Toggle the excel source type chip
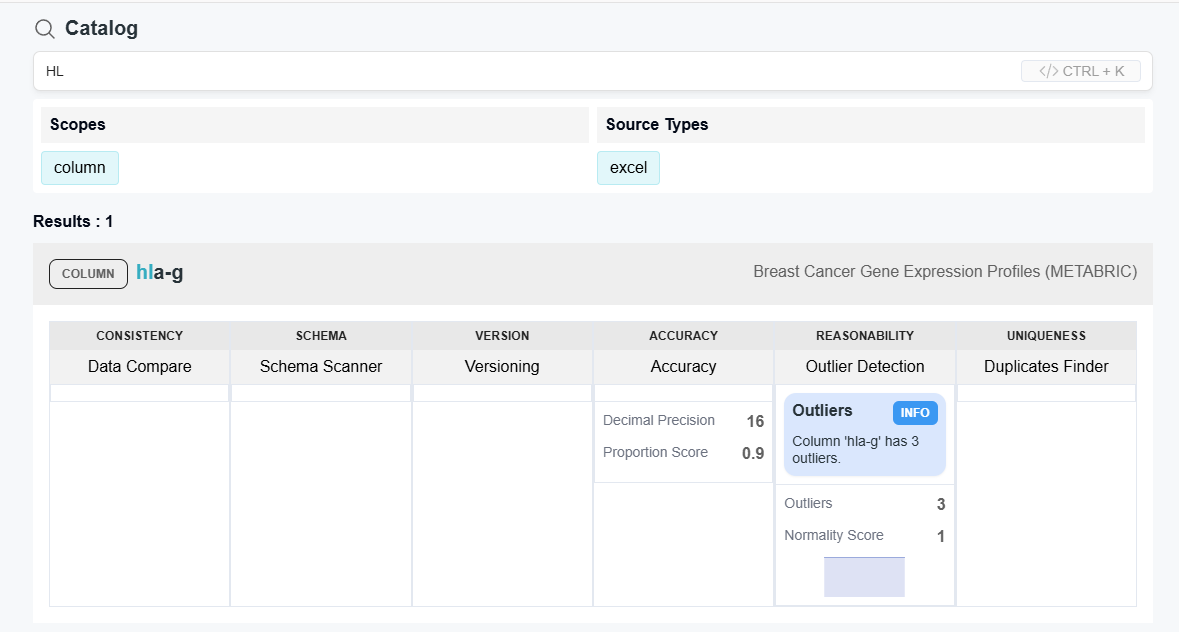1179x632 pixels. (628, 168)
